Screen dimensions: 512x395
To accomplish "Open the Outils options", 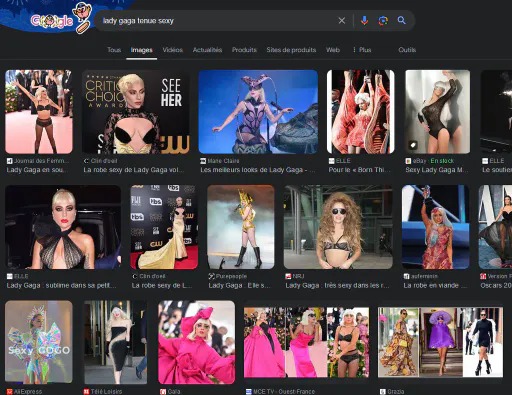I will pos(407,50).
